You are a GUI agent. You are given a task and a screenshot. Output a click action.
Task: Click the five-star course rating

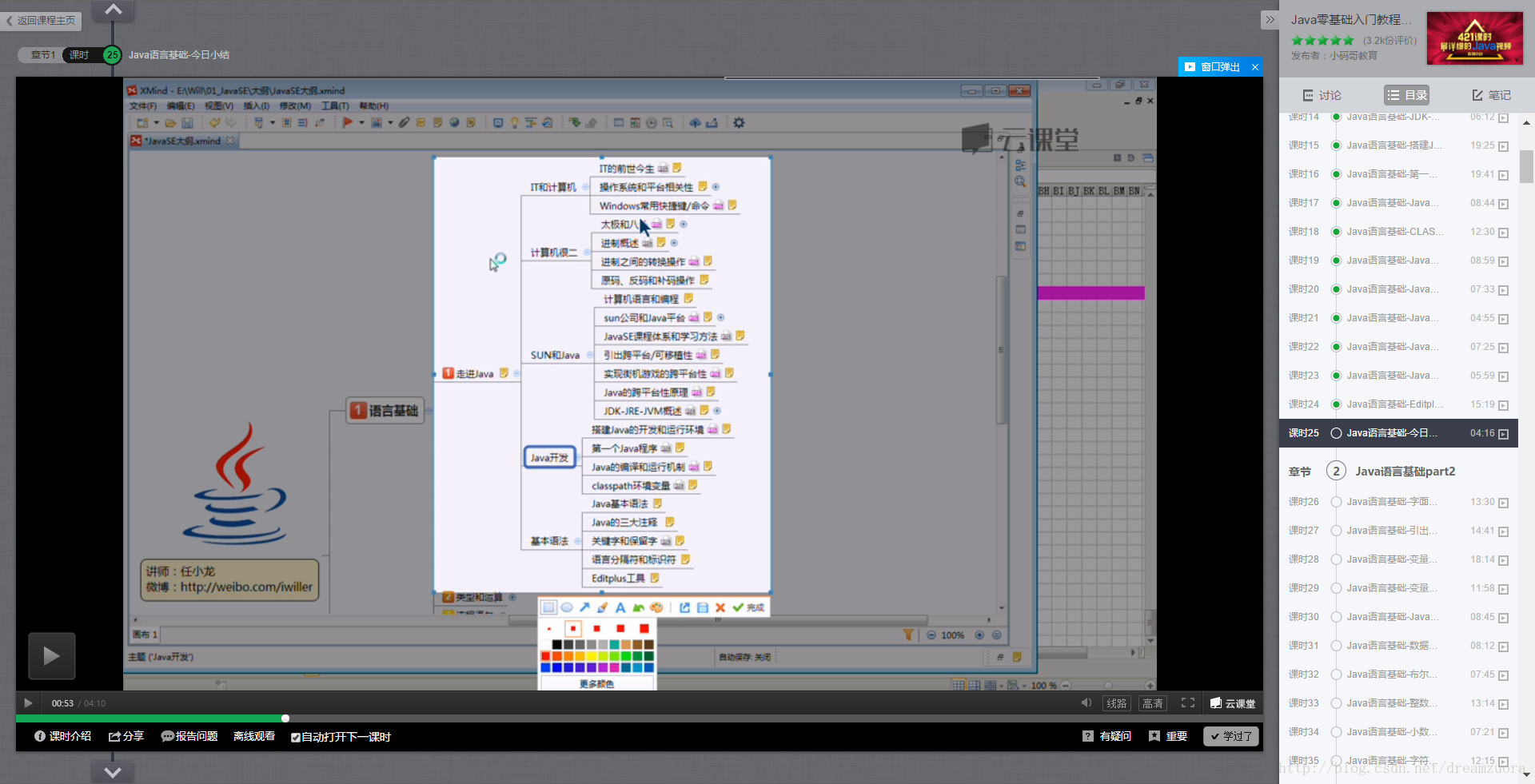(x=1322, y=40)
